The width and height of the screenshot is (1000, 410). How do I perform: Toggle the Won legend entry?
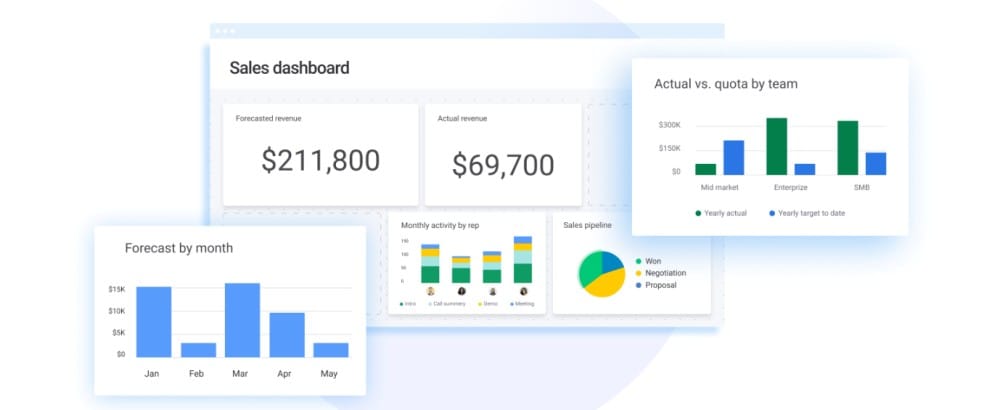[649, 261]
